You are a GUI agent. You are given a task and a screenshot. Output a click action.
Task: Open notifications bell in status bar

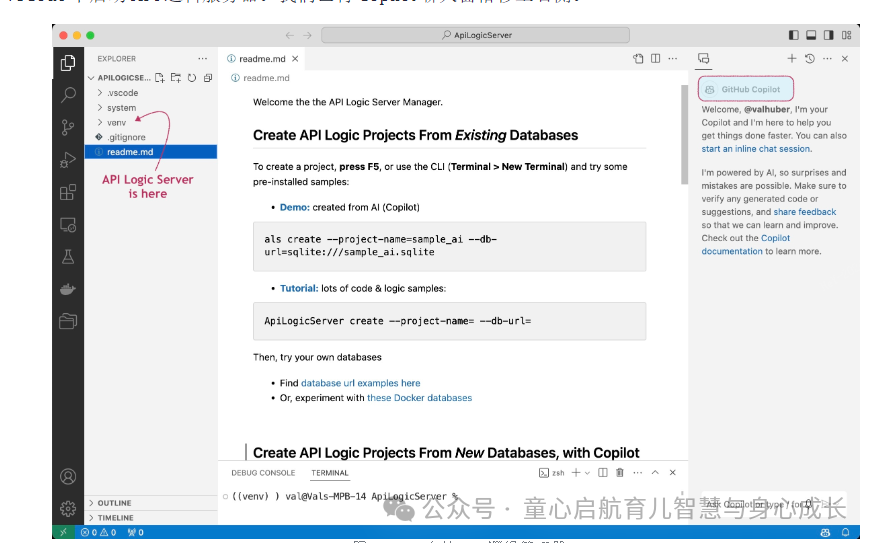(846, 532)
